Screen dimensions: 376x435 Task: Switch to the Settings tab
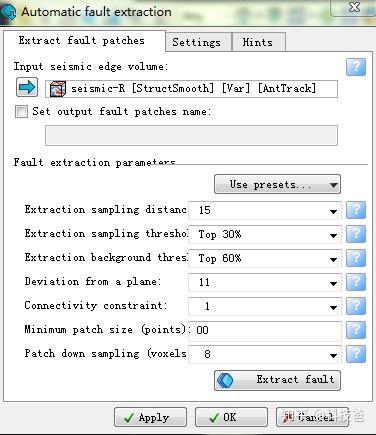[x=197, y=42]
